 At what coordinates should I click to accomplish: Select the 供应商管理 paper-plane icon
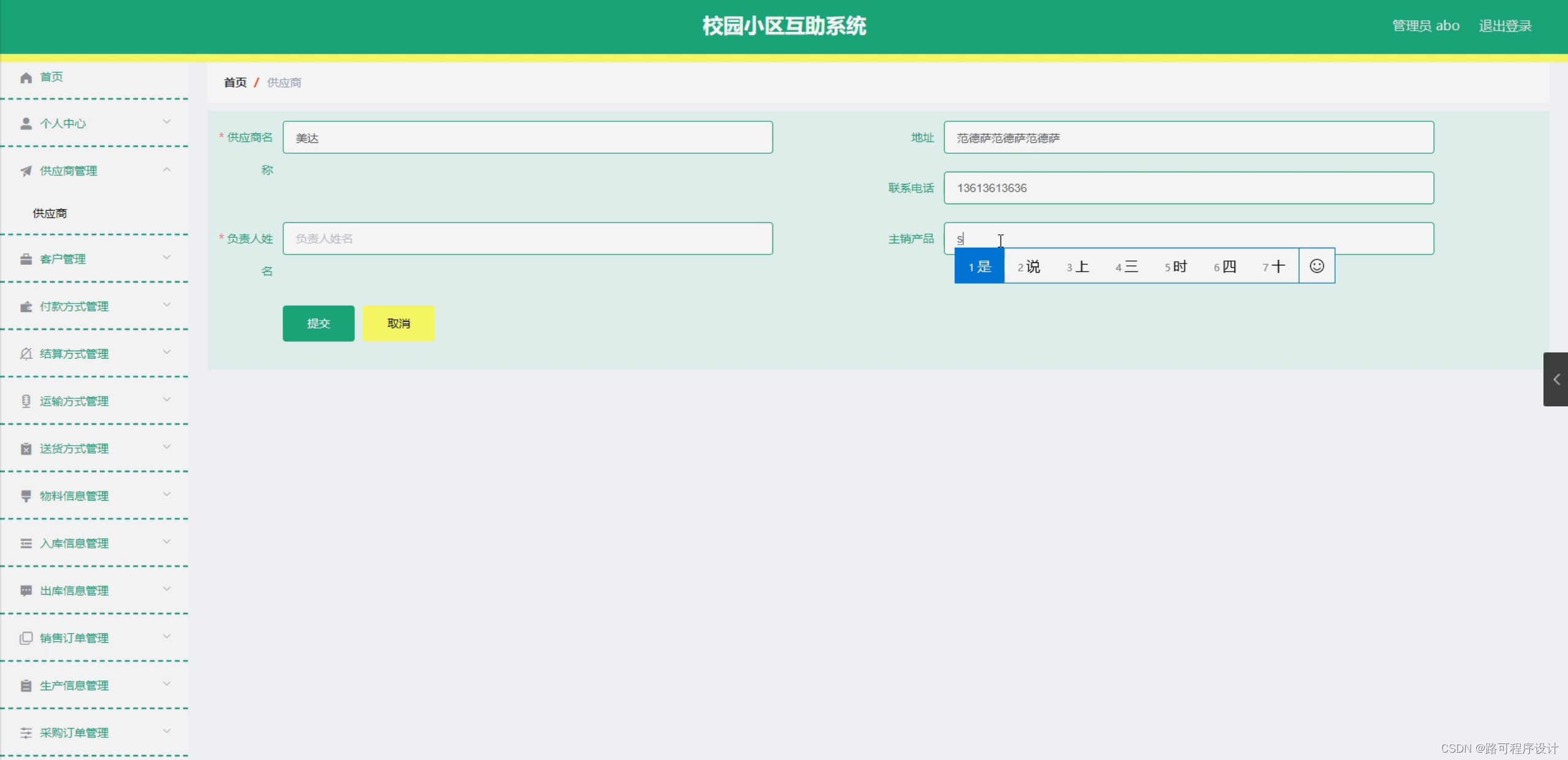pyautogui.click(x=26, y=170)
